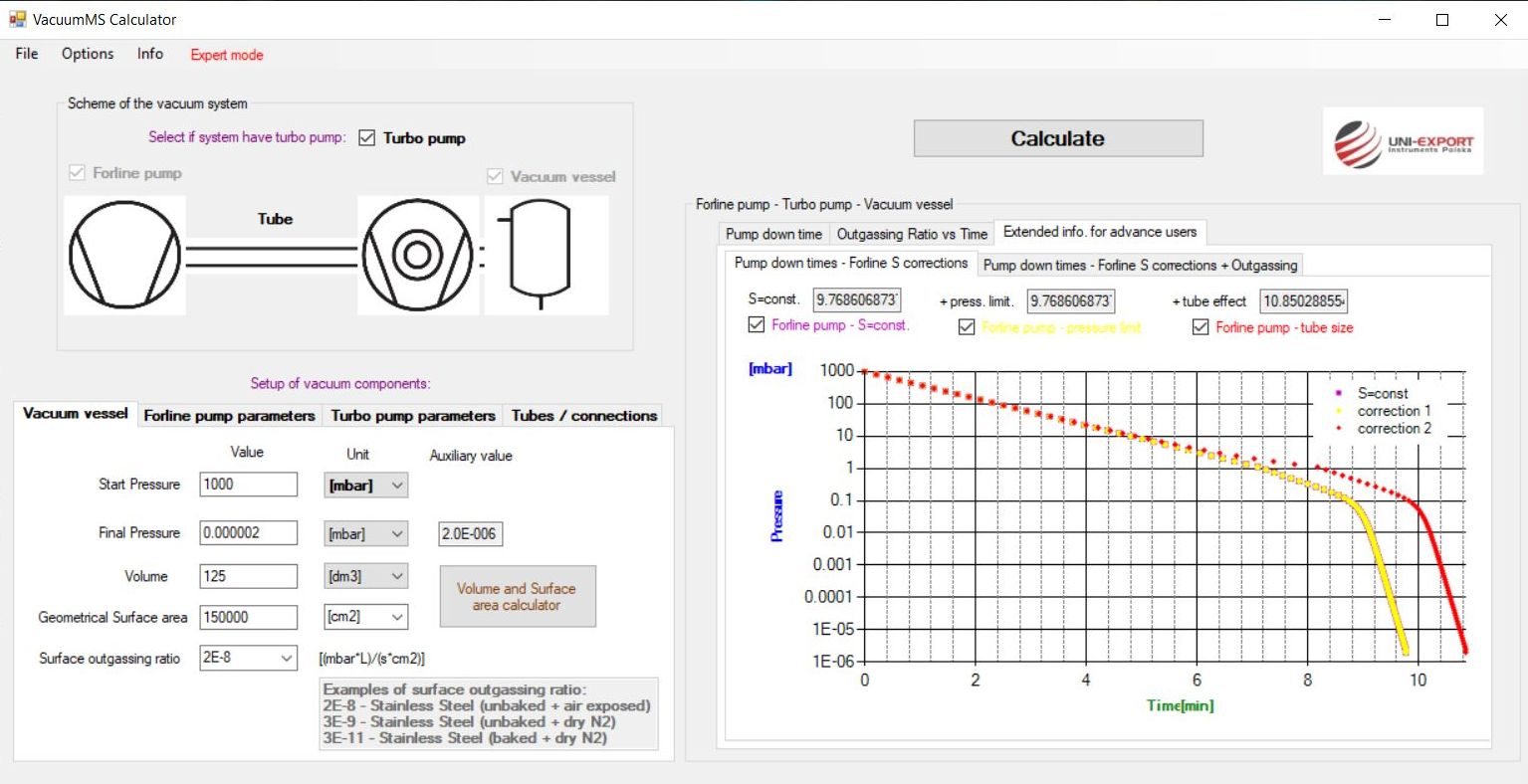Image resolution: width=1528 pixels, height=784 pixels.
Task: Click the disabled Vacuum vessel checkbox
Action: 495,176
